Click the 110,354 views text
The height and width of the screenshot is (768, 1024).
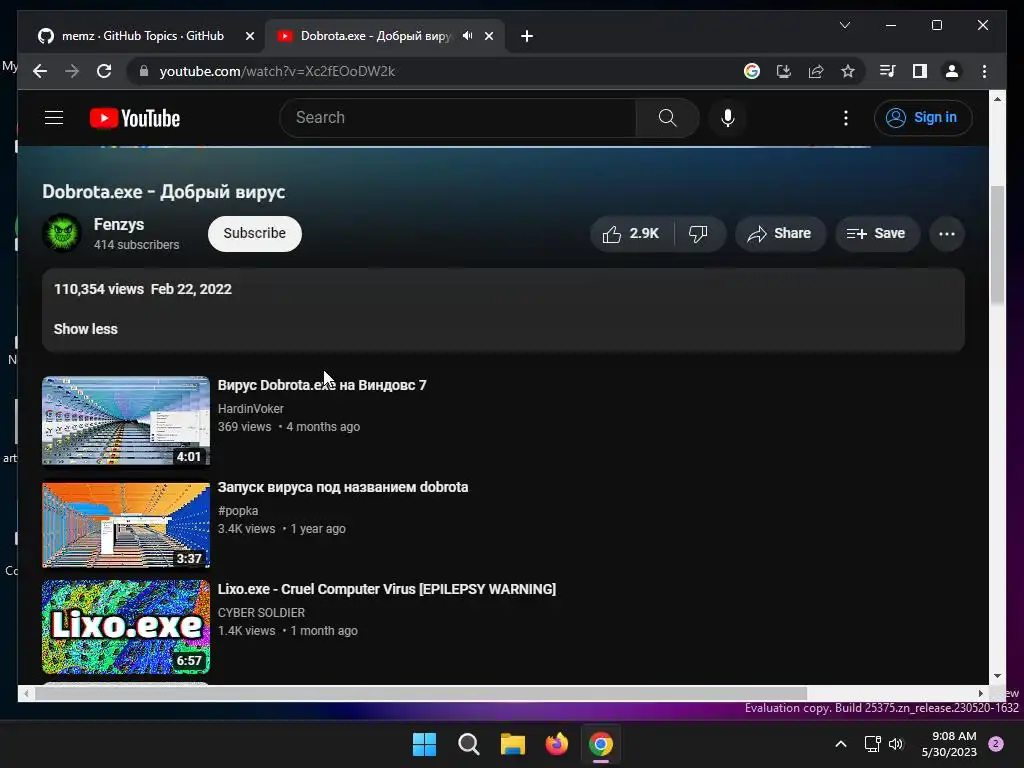click(99, 289)
